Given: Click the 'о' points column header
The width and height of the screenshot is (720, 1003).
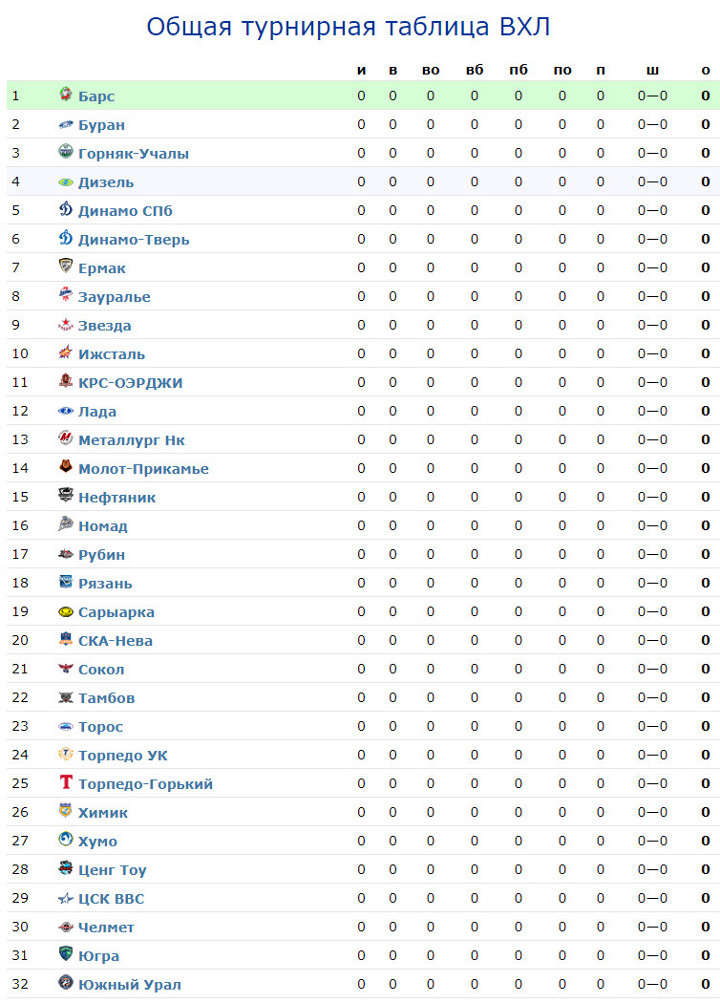Looking at the screenshot, I should (x=706, y=70).
